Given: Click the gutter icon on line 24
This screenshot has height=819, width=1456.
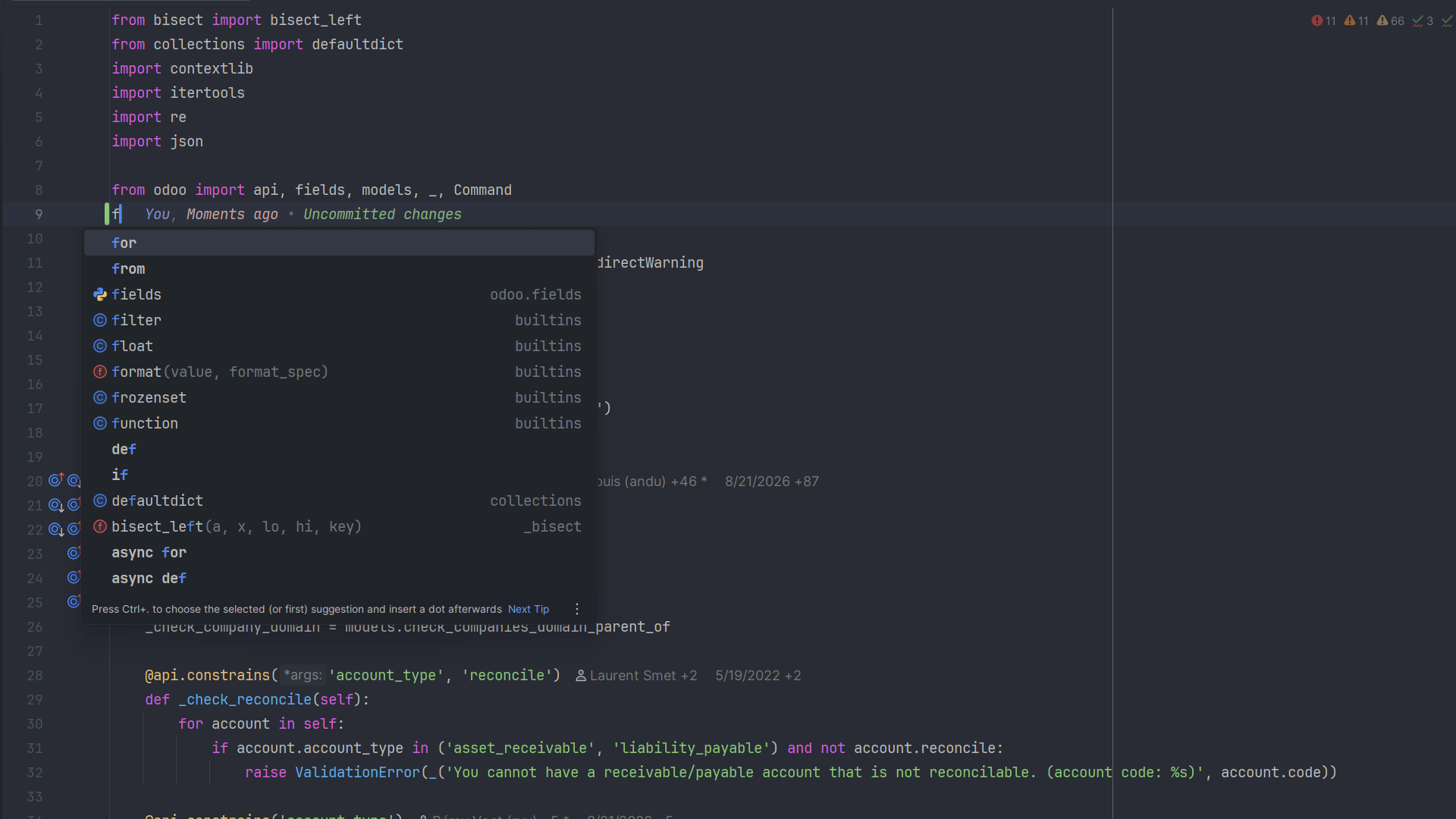Looking at the screenshot, I should (x=74, y=577).
